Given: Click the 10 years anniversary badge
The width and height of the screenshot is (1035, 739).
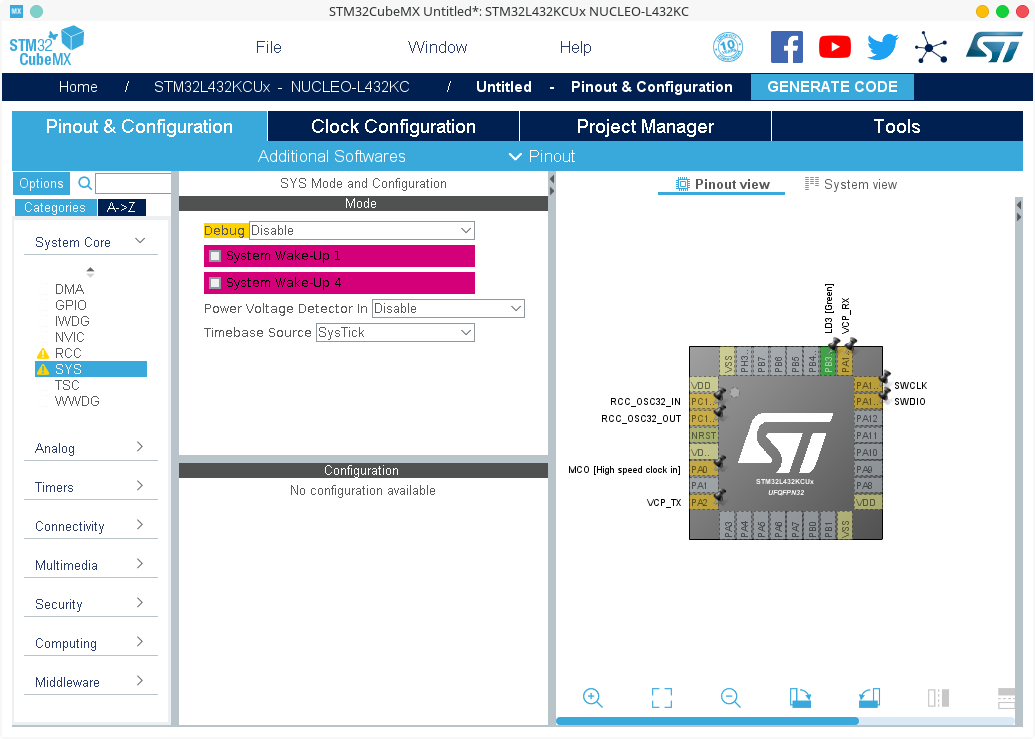Looking at the screenshot, I should pos(728,47).
